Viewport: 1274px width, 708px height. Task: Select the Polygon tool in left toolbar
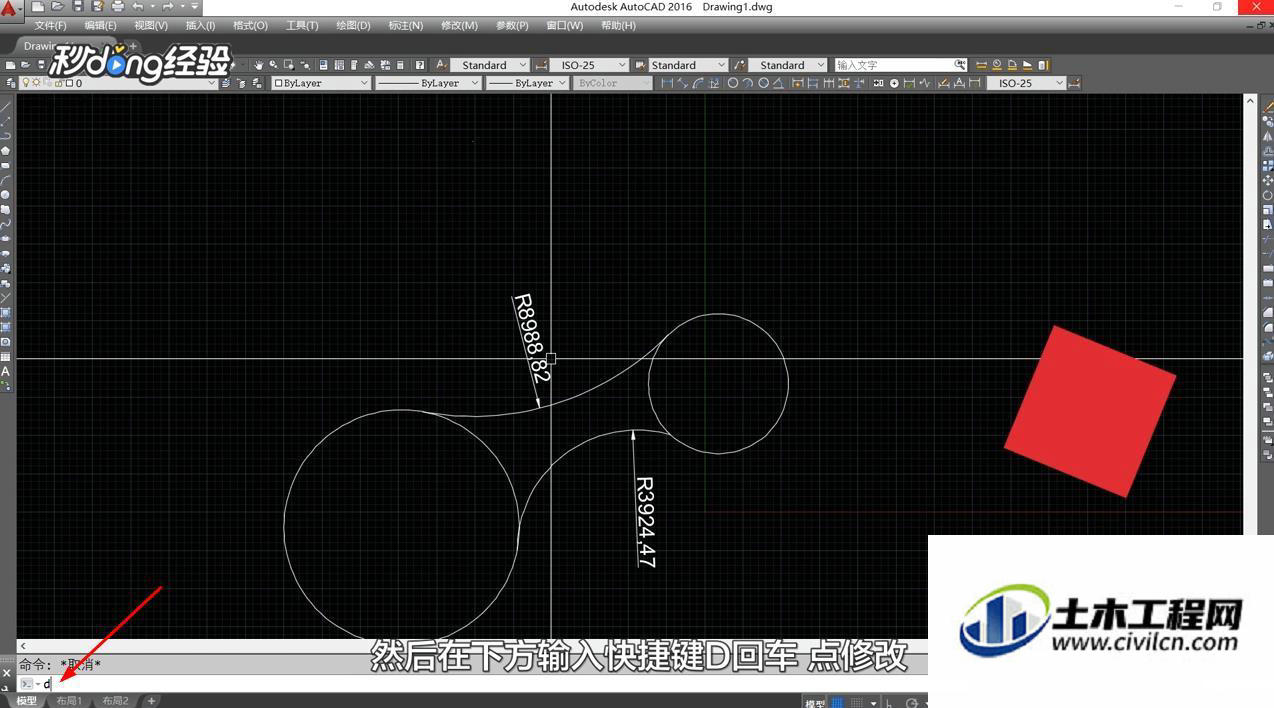(x=6, y=150)
